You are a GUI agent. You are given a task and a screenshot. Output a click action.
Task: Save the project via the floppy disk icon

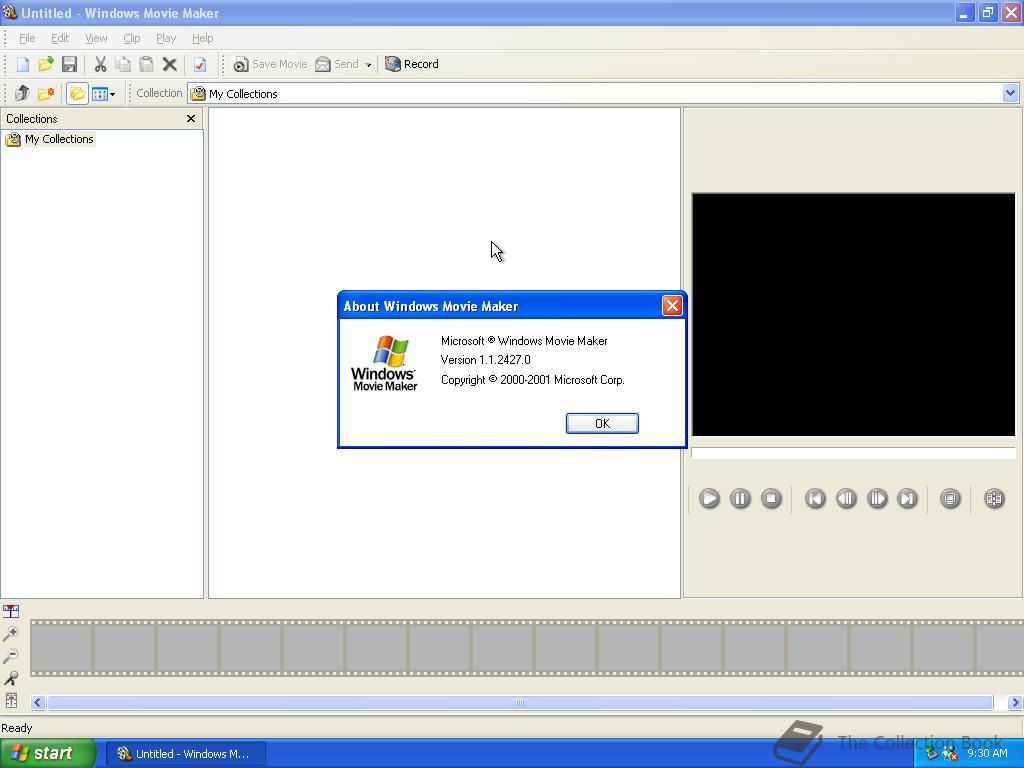click(x=69, y=64)
